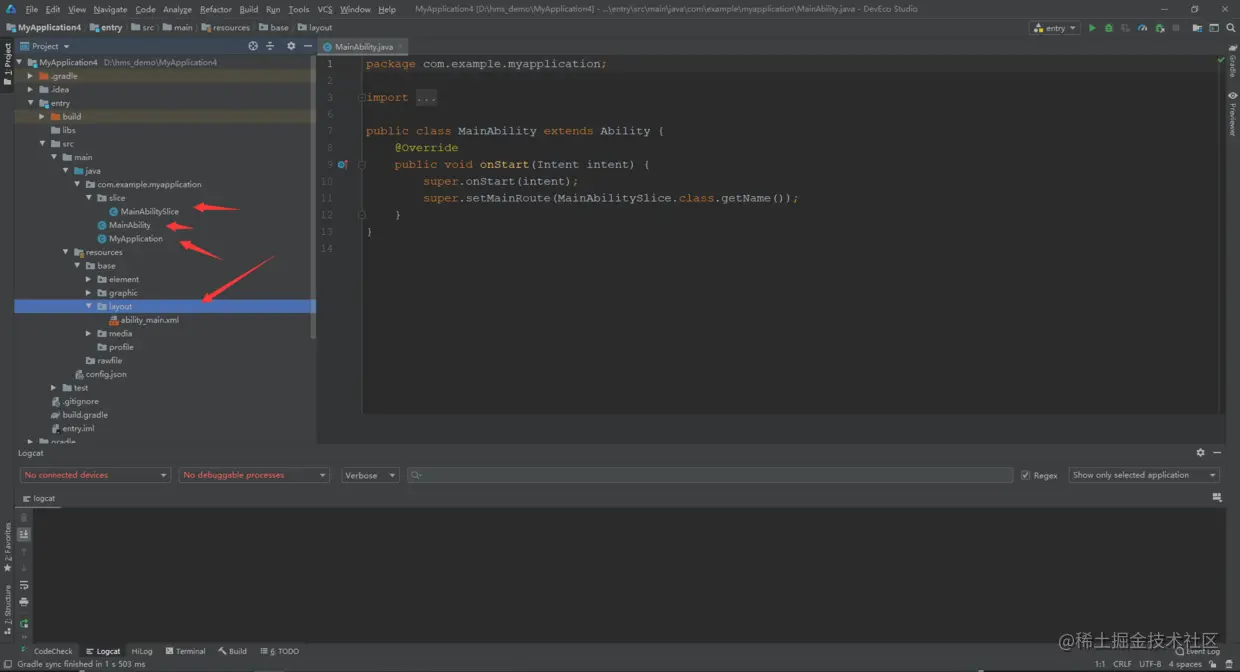This screenshot has height=672, width=1240.
Task: Click the grey Stop square in toolbar
Action: tap(1176, 28)
